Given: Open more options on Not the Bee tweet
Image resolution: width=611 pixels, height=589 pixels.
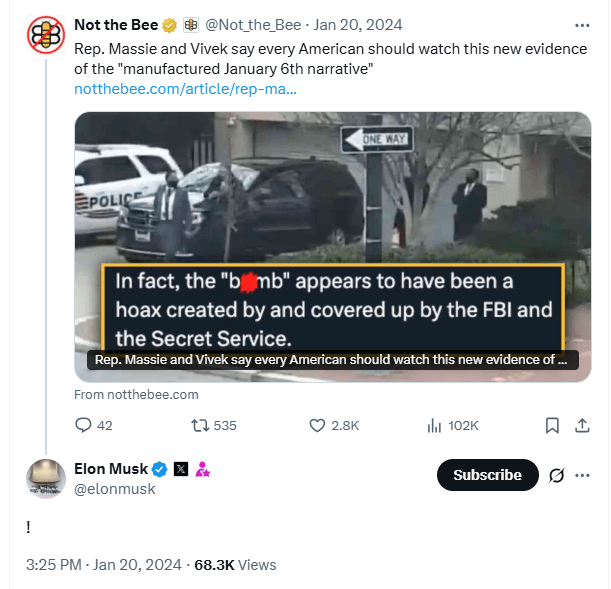Looking at the screenshot, I should pos(582,25).
